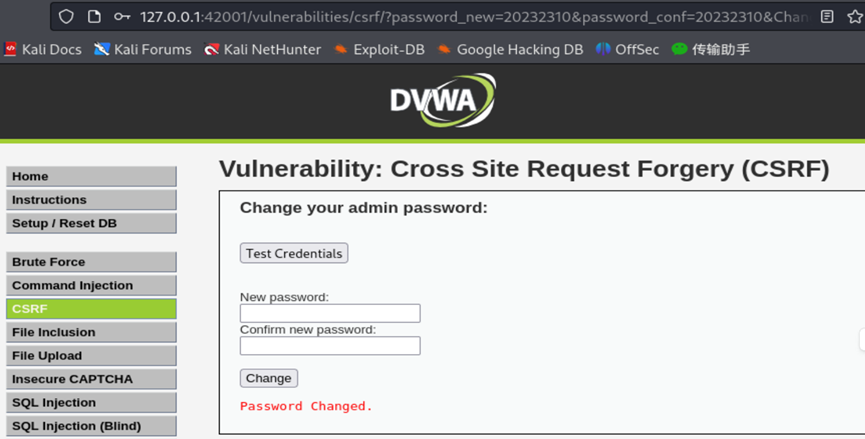Click the URL address bar text
This screenshot has width=865, height=439.
coord(470,16)
